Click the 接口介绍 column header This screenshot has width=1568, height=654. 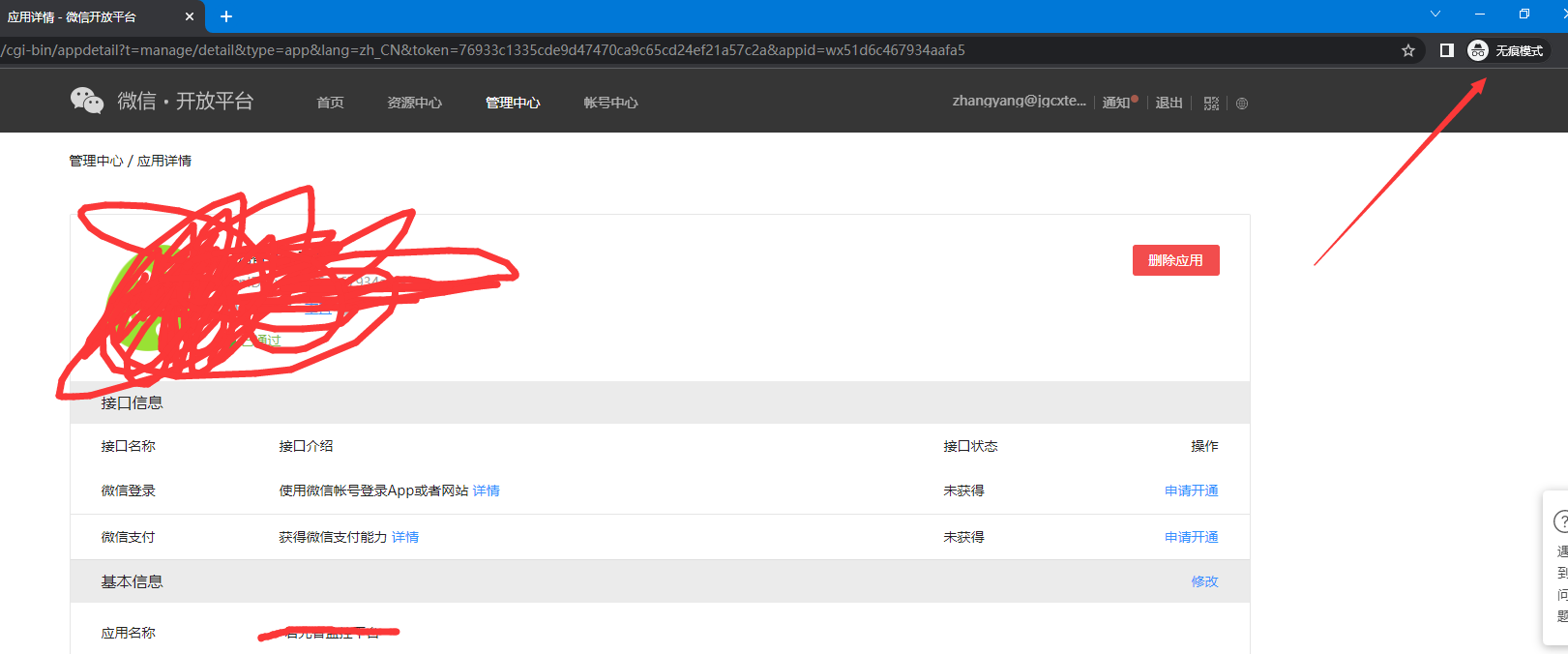point(306,446)
